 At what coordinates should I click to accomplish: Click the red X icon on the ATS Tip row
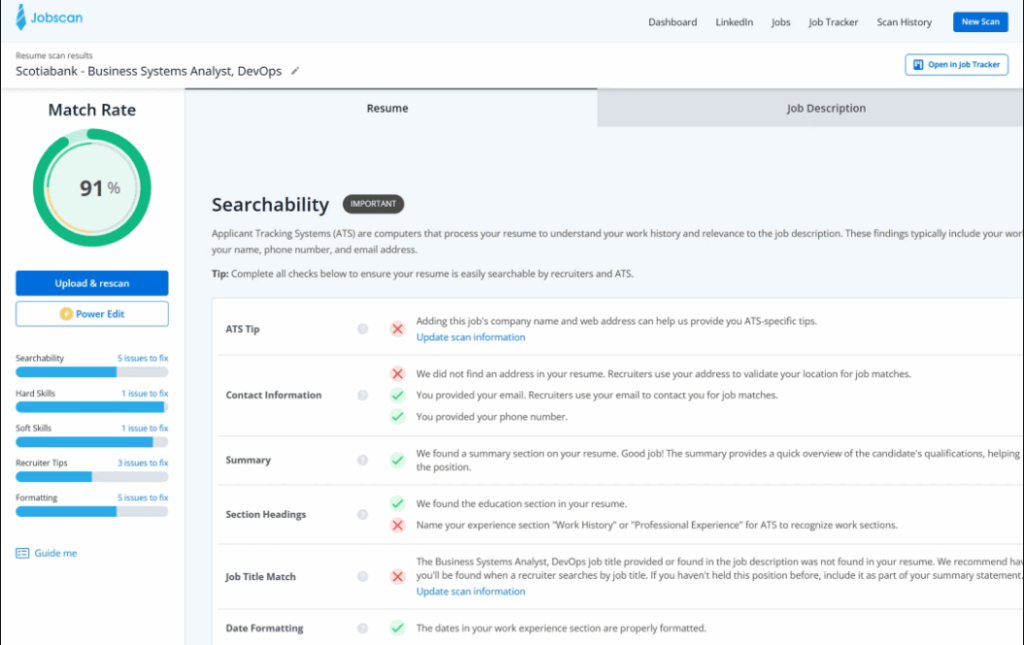pyautogui.click(x=398, y=329)
